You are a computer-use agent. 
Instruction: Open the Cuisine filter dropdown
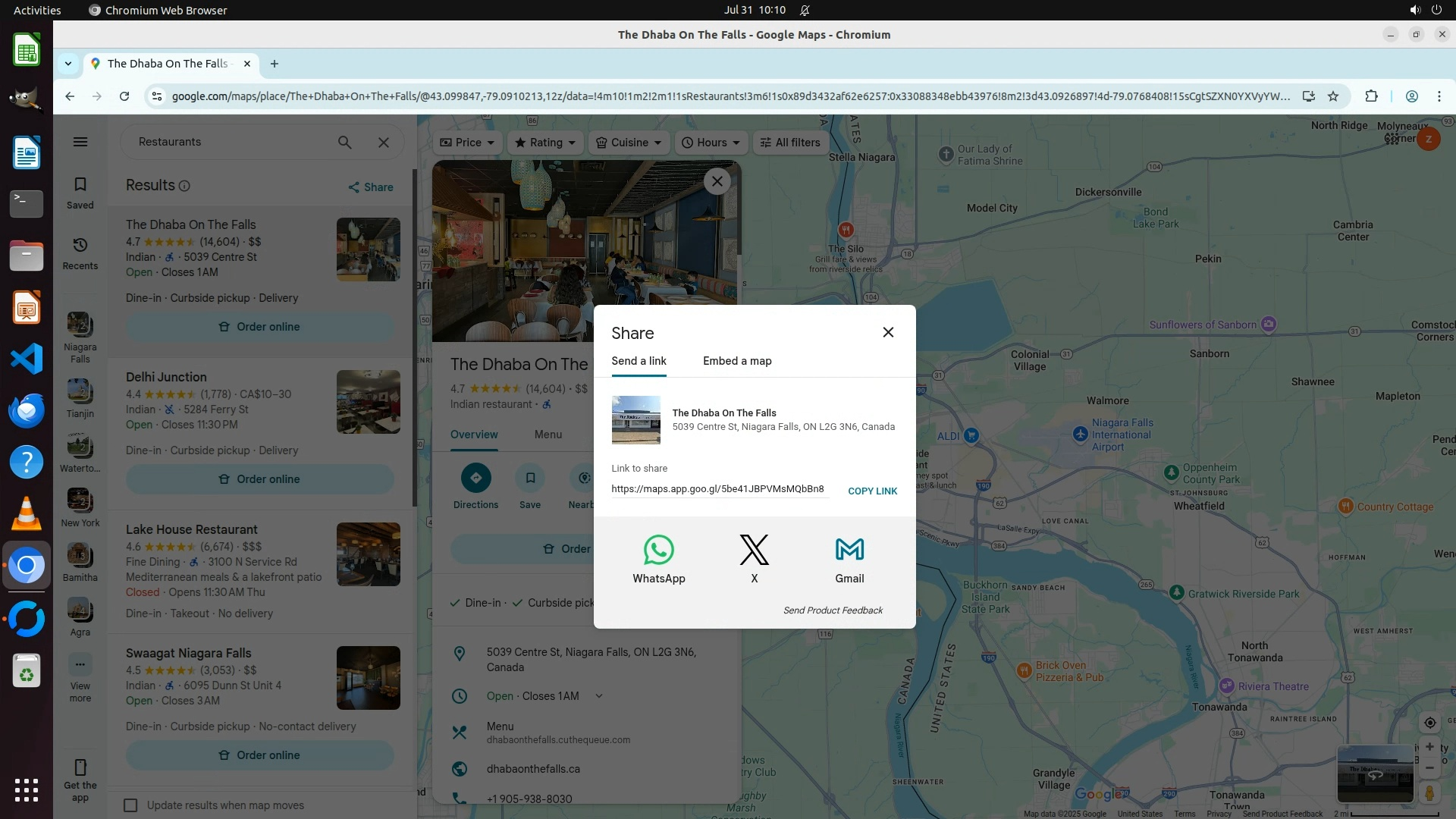(x=629, y=143)
